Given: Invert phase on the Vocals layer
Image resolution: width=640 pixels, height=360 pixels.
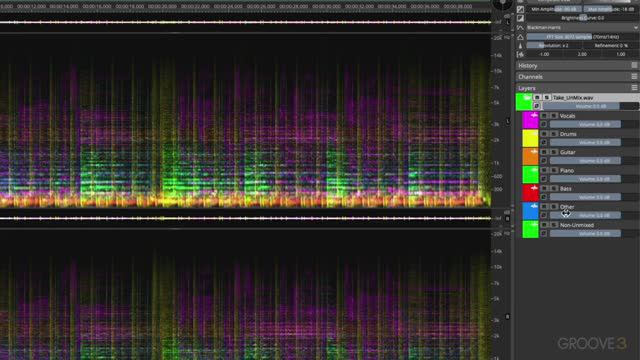Looking at the screenshot, I should tap(544, 124).
